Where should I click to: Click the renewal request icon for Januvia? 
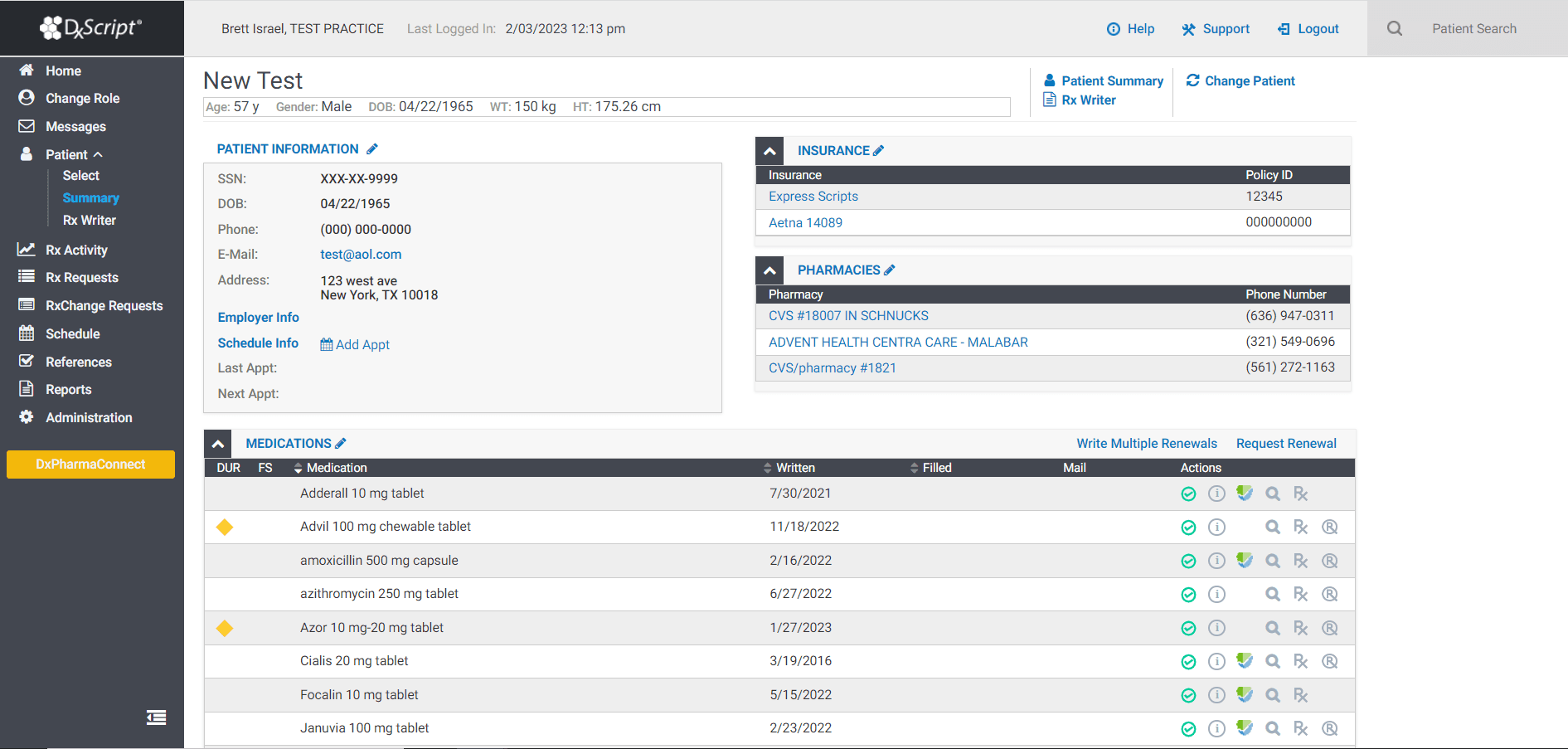(x=1330, y=728)
